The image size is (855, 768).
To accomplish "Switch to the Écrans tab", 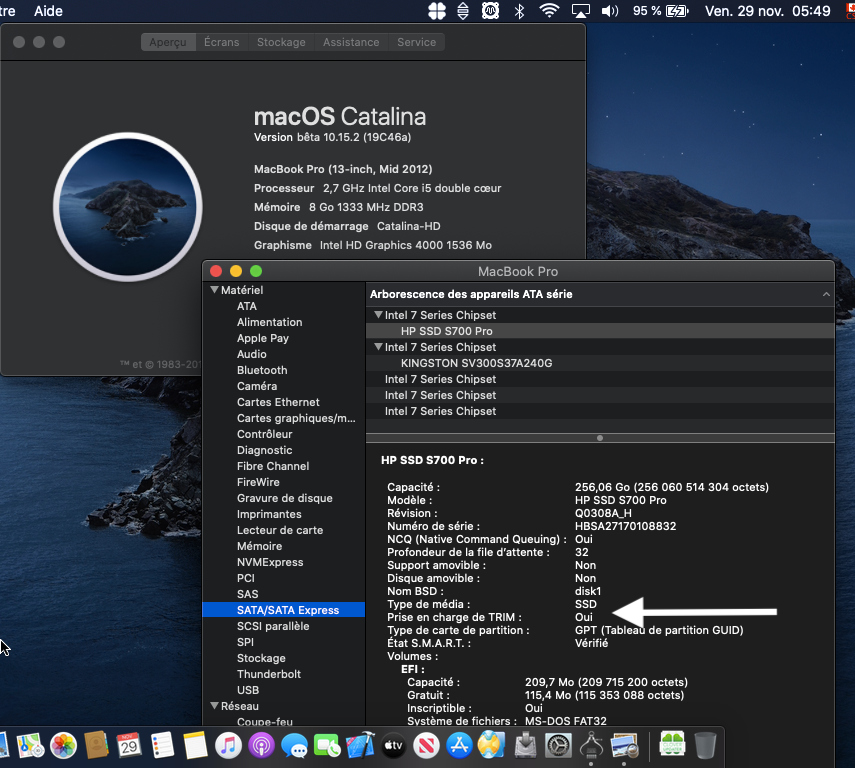I will (x=221, y=42).
